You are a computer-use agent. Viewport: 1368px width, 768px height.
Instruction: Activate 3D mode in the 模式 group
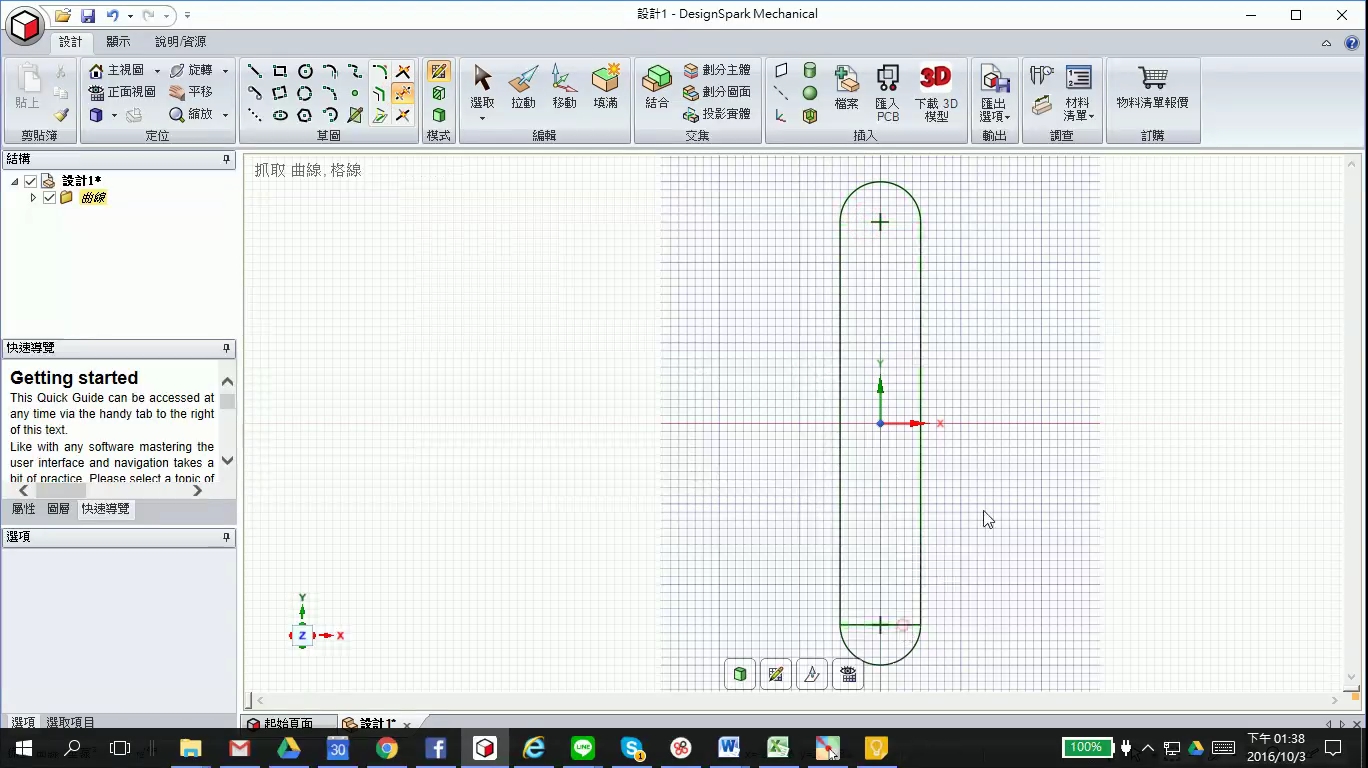[x=438, y=115]
